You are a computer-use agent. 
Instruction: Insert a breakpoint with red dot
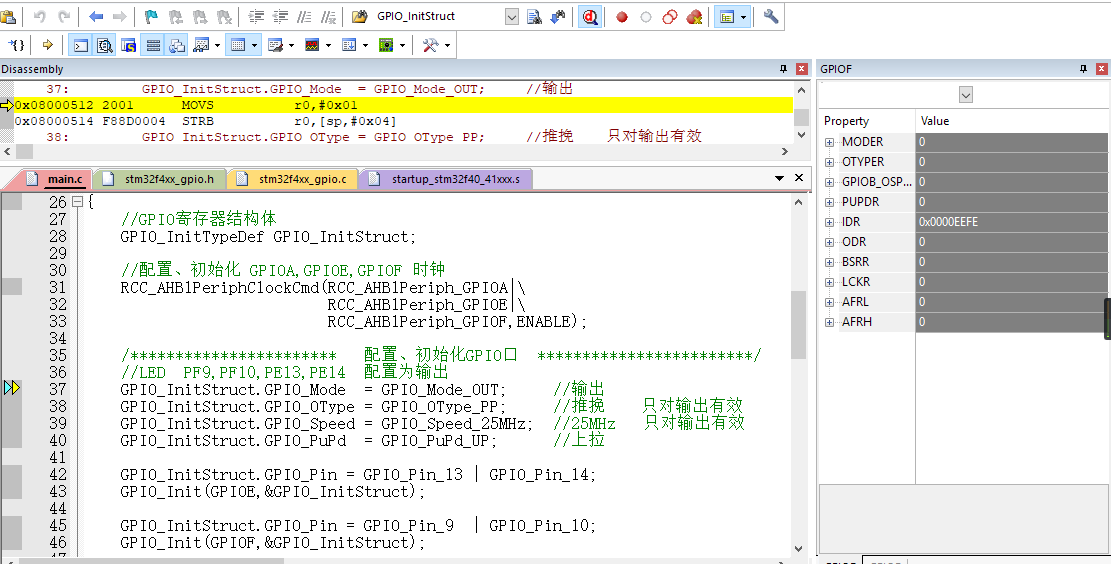(x=622, y=16)
